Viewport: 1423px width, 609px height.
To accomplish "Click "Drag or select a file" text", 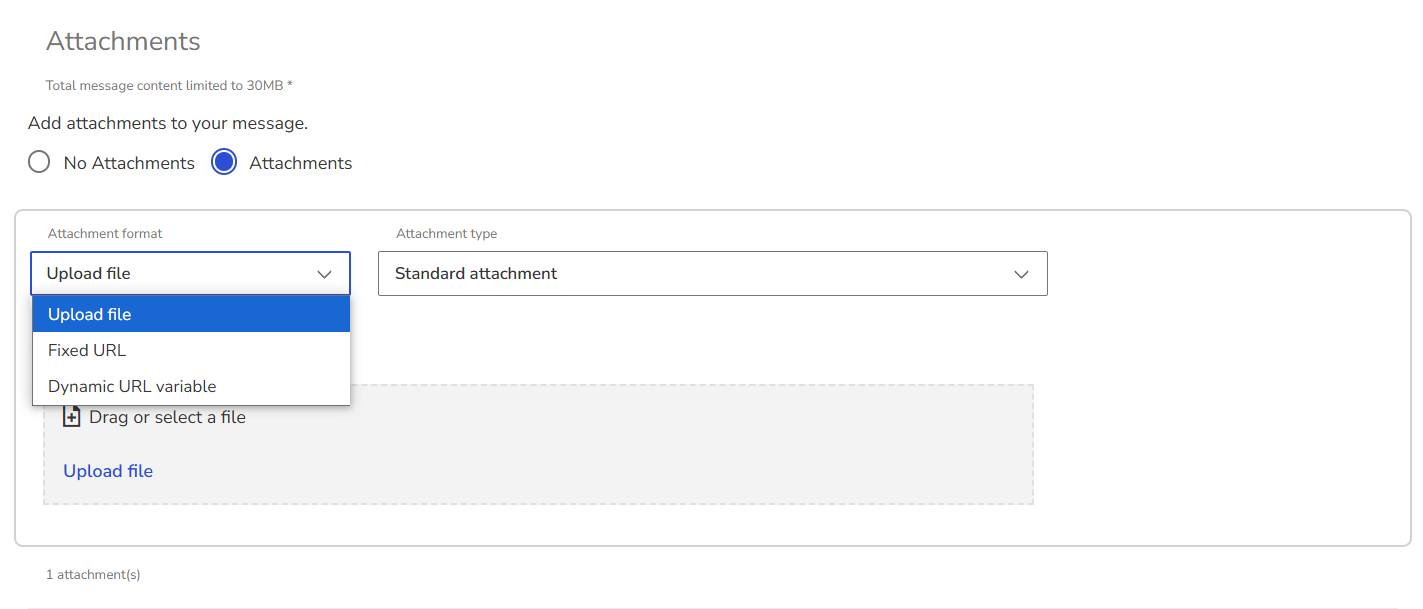I will 167,417.
